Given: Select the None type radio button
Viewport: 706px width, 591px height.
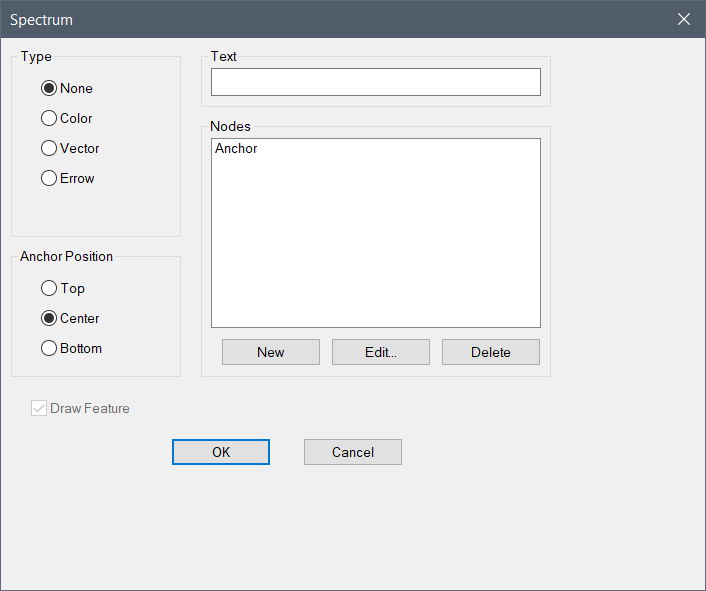Looking at the screenshot, I should tap(49, 88).
